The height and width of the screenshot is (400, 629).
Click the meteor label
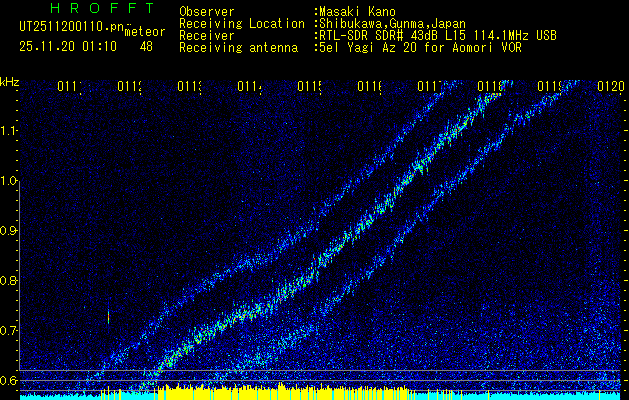145,32
